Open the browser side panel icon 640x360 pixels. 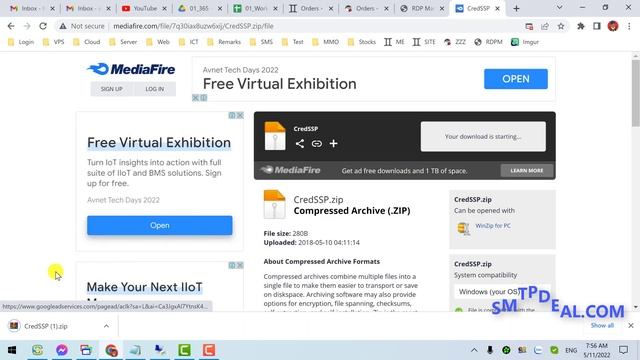597,26
